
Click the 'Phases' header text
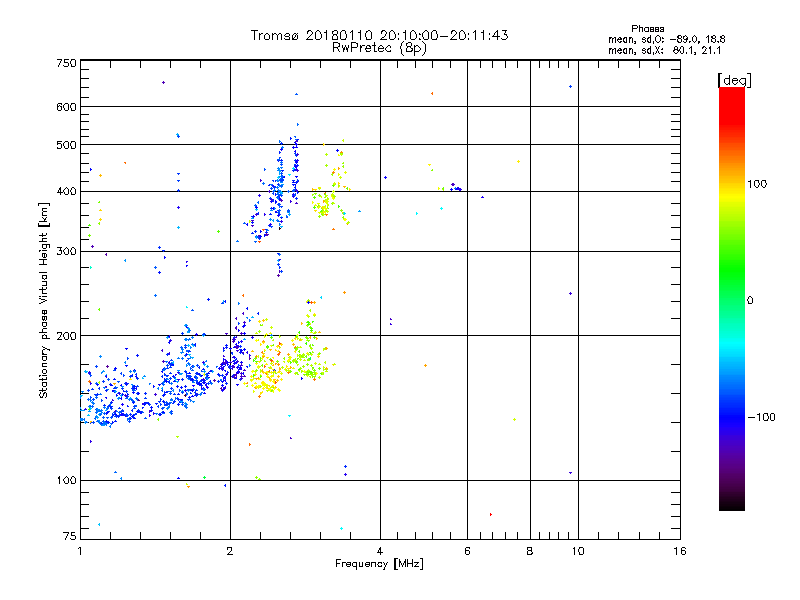pos(647,29)
